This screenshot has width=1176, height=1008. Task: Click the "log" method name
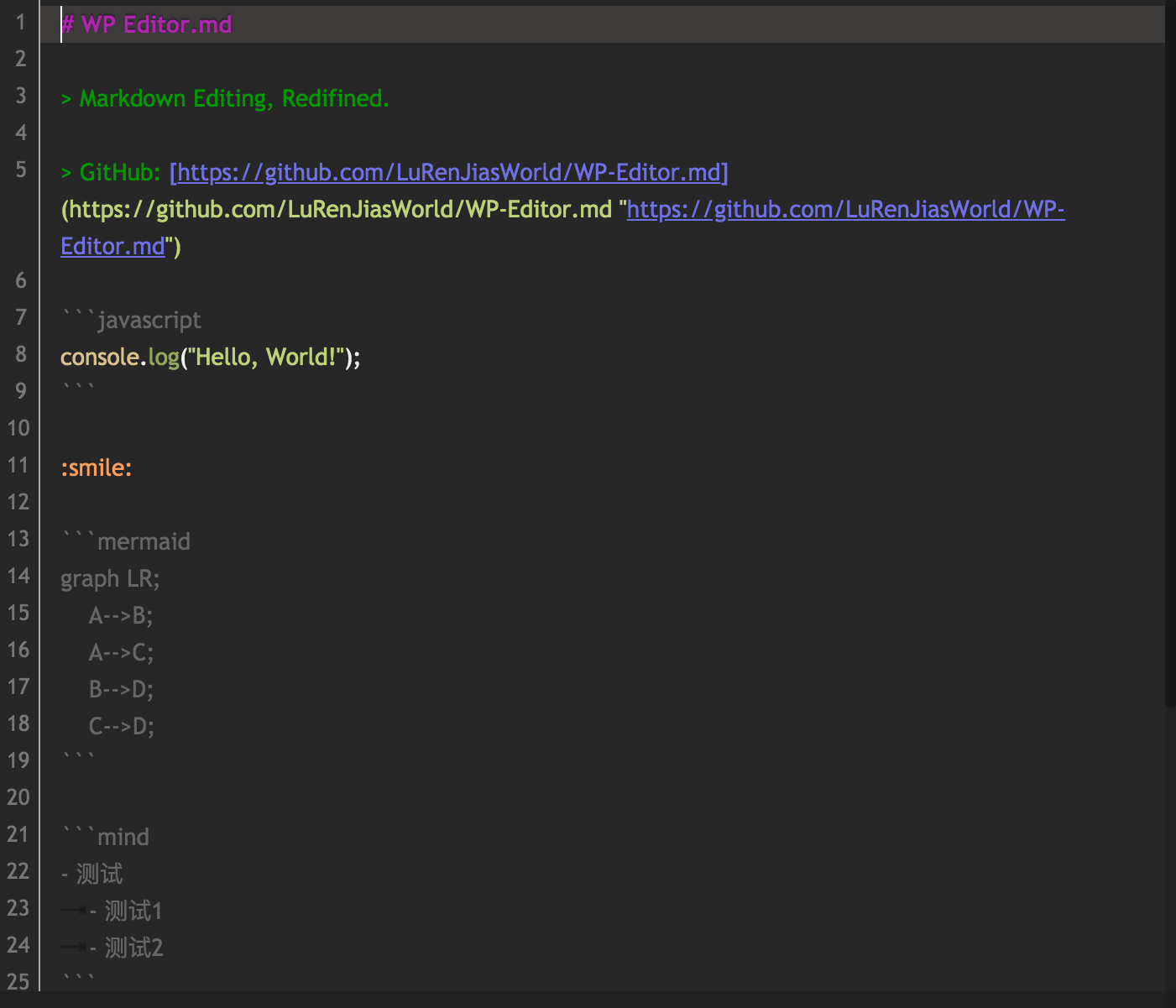(x=164, y=357)
